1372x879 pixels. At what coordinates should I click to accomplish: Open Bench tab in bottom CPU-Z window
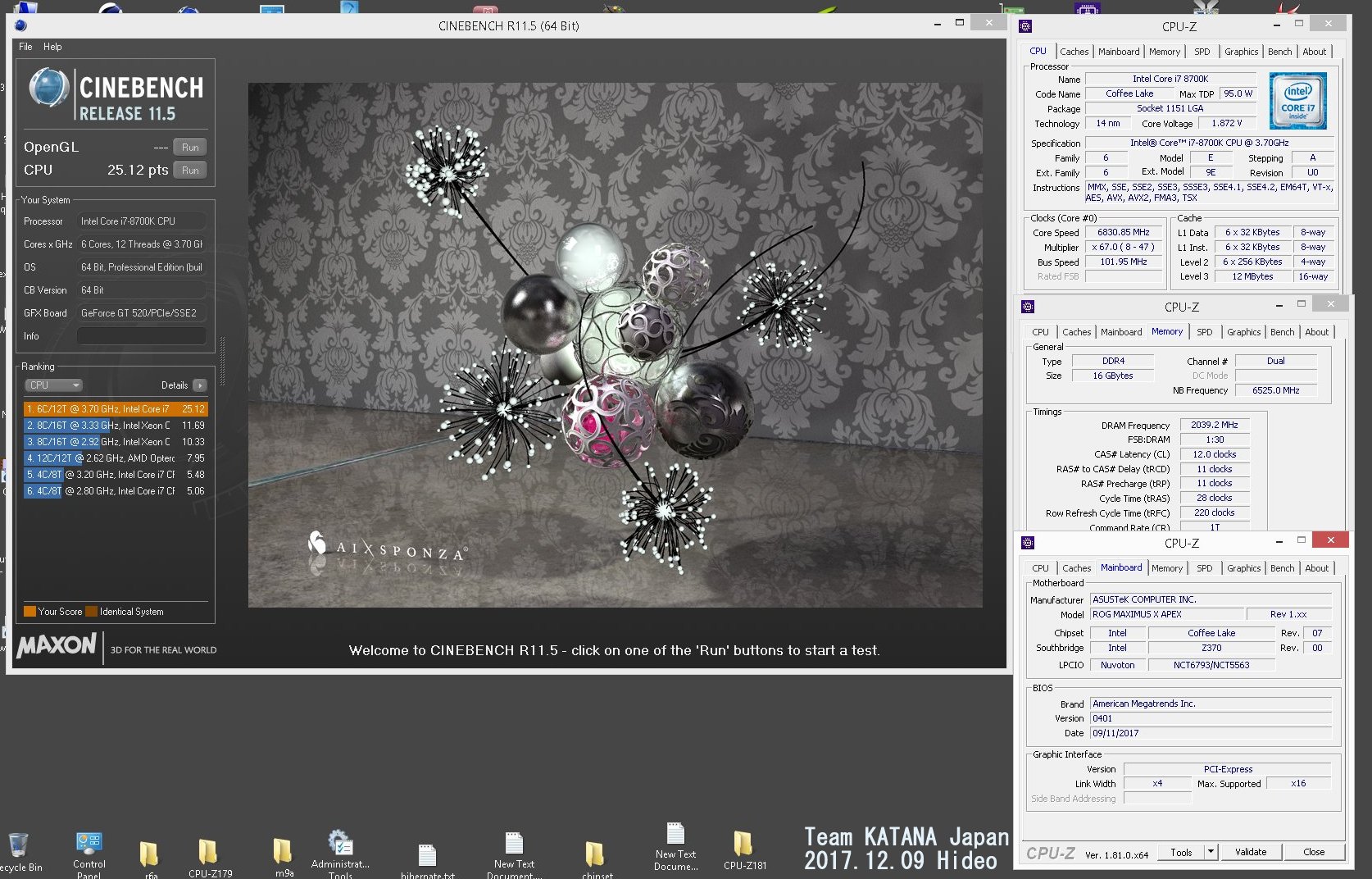click(1282, 568)
